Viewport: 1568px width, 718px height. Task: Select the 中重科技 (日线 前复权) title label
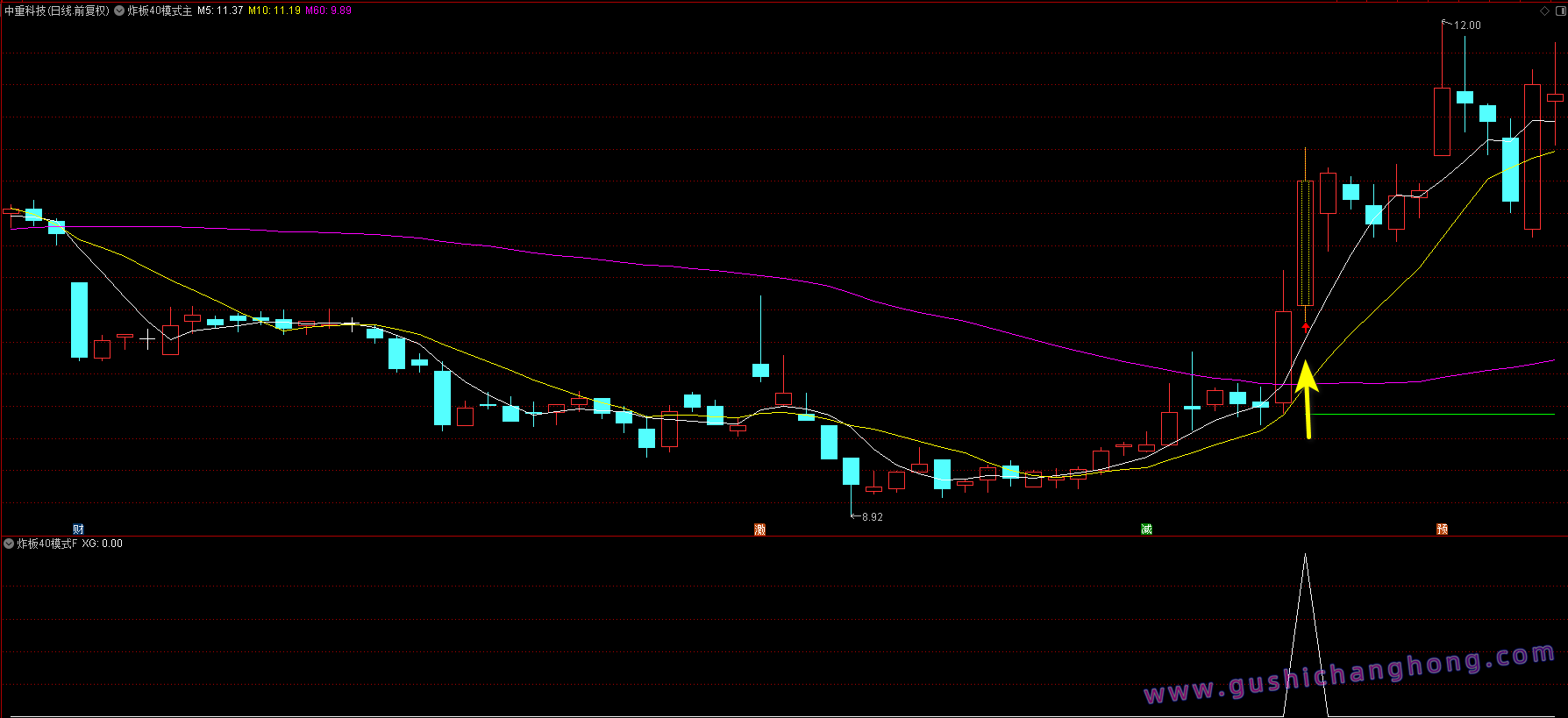tap(57, 11)
